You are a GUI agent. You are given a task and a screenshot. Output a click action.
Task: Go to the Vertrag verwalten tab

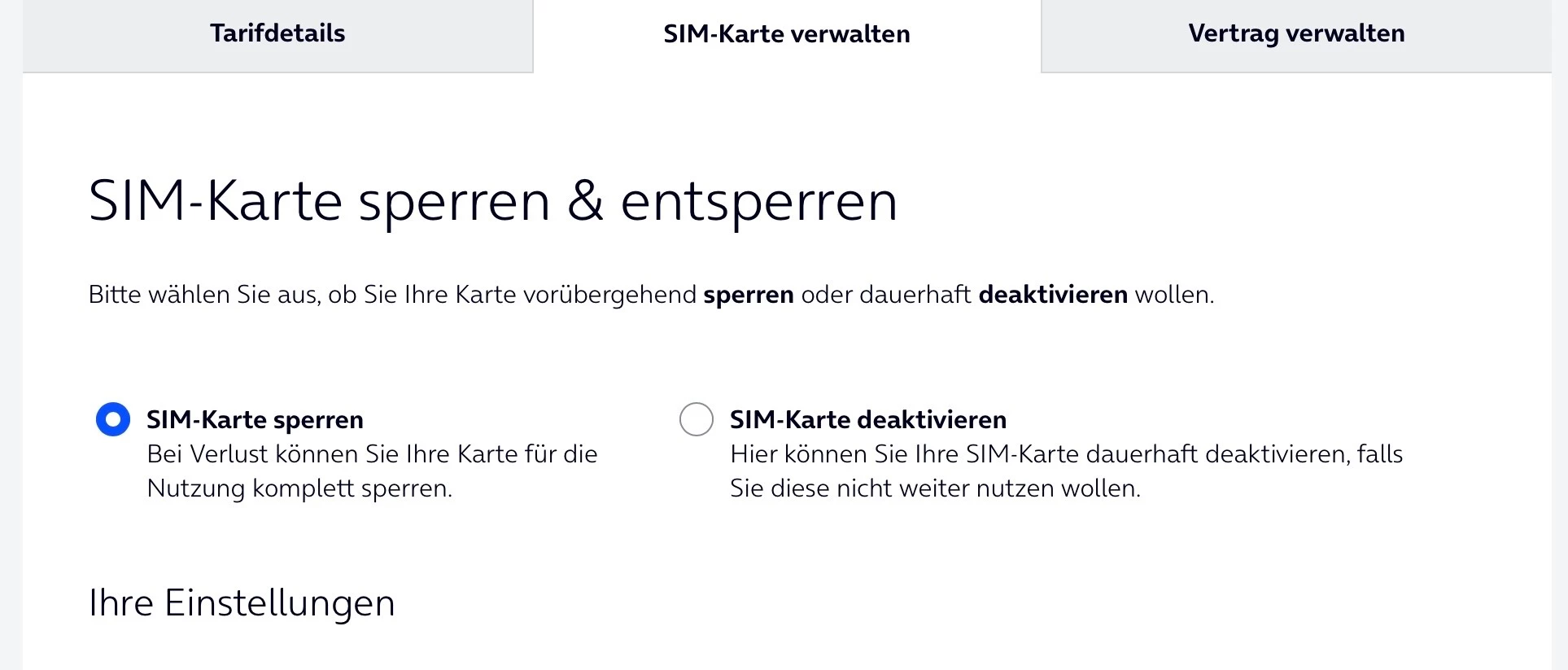pos(1296,33)
